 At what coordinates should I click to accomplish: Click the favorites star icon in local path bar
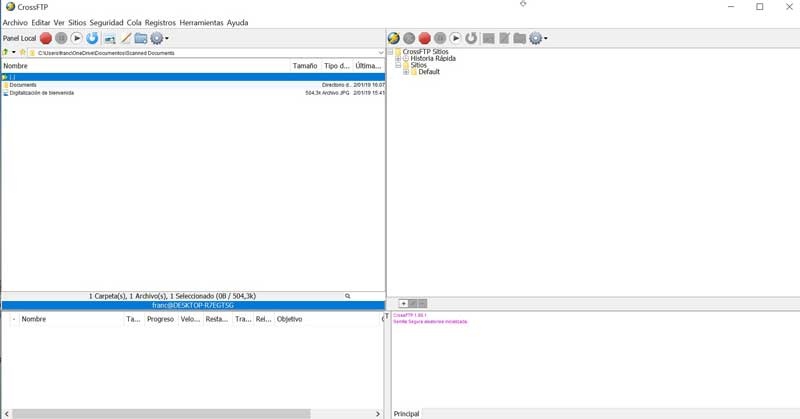coord(22,52)
